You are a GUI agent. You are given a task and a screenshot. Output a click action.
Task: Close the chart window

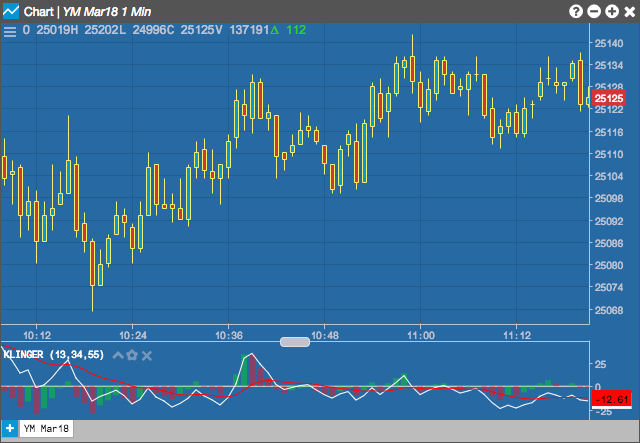click(x=630, y=11)
